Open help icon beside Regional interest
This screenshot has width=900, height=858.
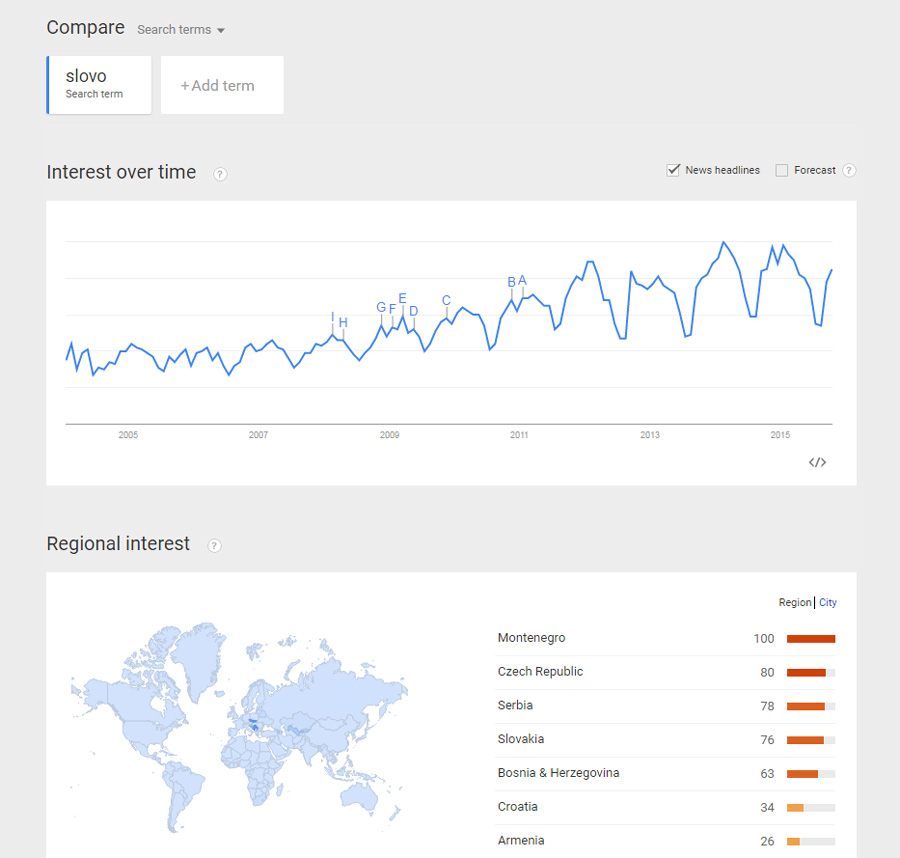(x=214, y=545)
